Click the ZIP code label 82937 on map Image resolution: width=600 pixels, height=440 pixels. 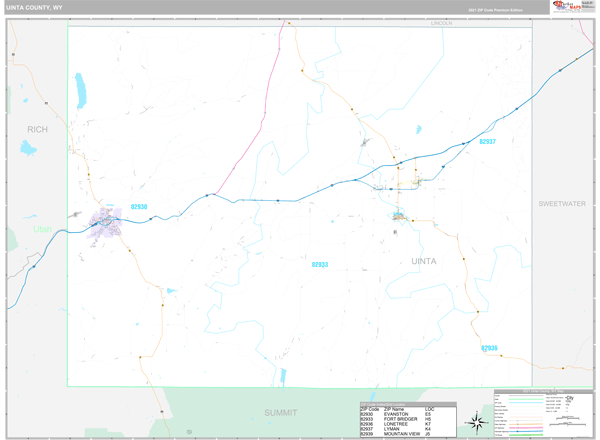click(488, 142)
